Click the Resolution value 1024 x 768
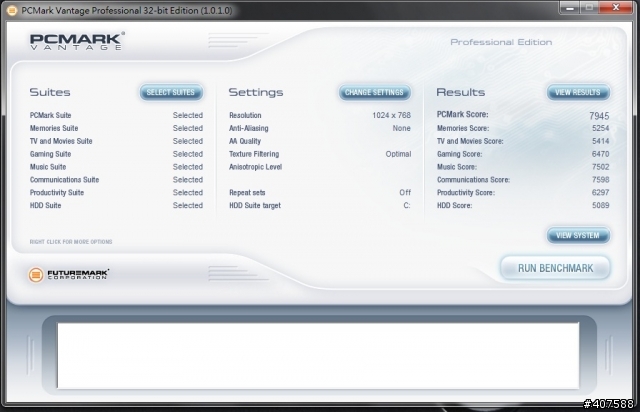640x412 pixels. (x=391, y=115)
